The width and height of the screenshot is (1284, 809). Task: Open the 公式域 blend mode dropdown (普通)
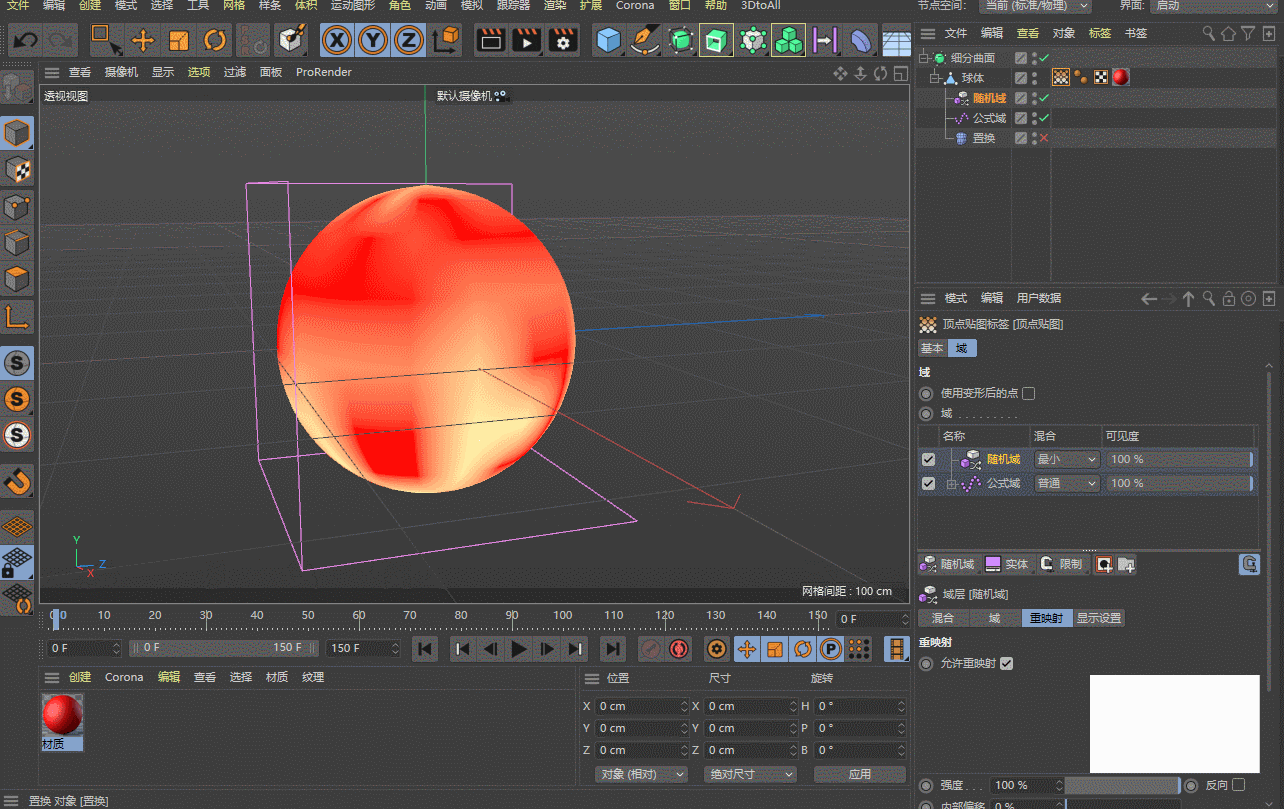(1066, 483)
